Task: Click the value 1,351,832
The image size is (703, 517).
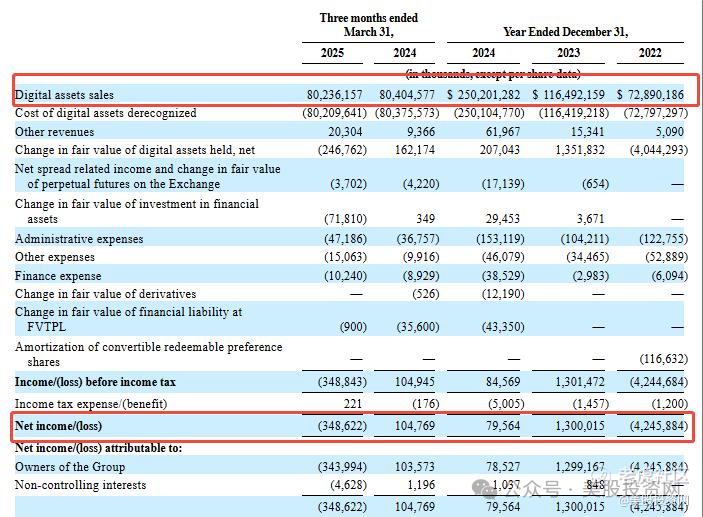Action: click(580, 150)
